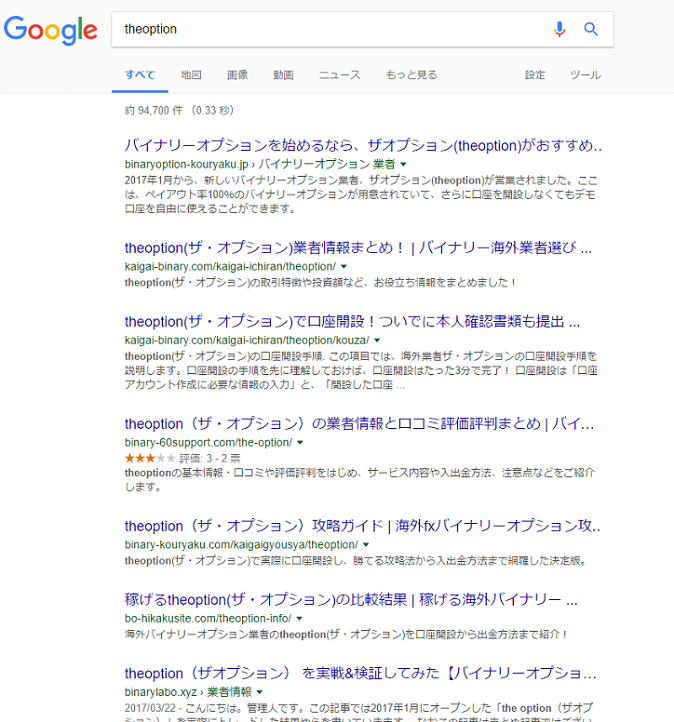This screenshot has height=722, width=674.
Task: Expand arrow beside binarylabo.xyz 業者情報
Action: click(x=260, y=692)
